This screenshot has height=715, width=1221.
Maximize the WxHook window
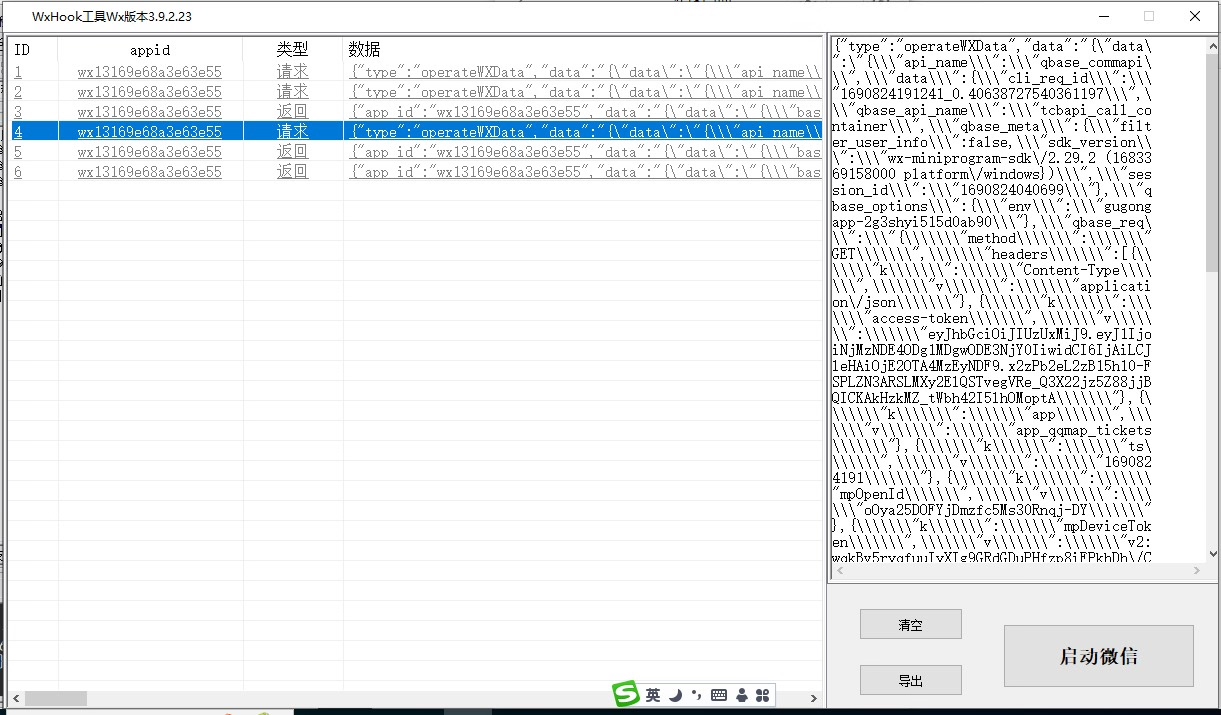[1149, 16]
